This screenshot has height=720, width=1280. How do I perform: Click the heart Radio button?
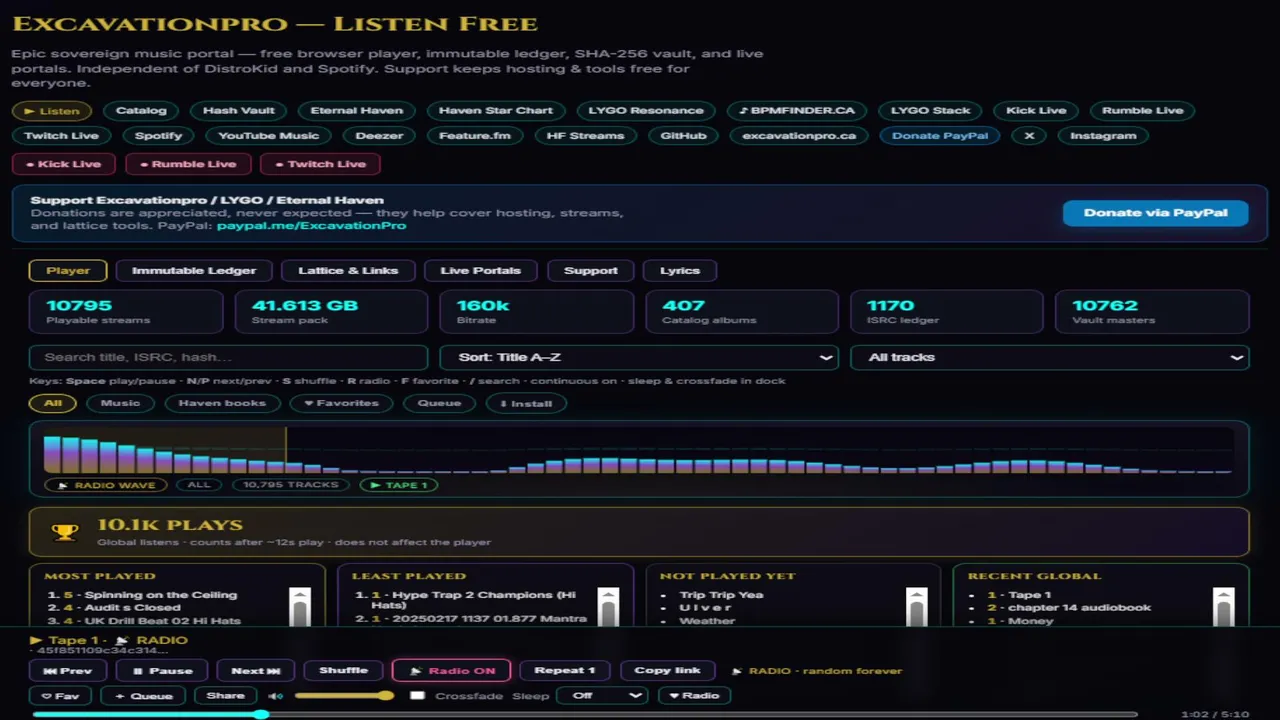[x=694, y=696]
